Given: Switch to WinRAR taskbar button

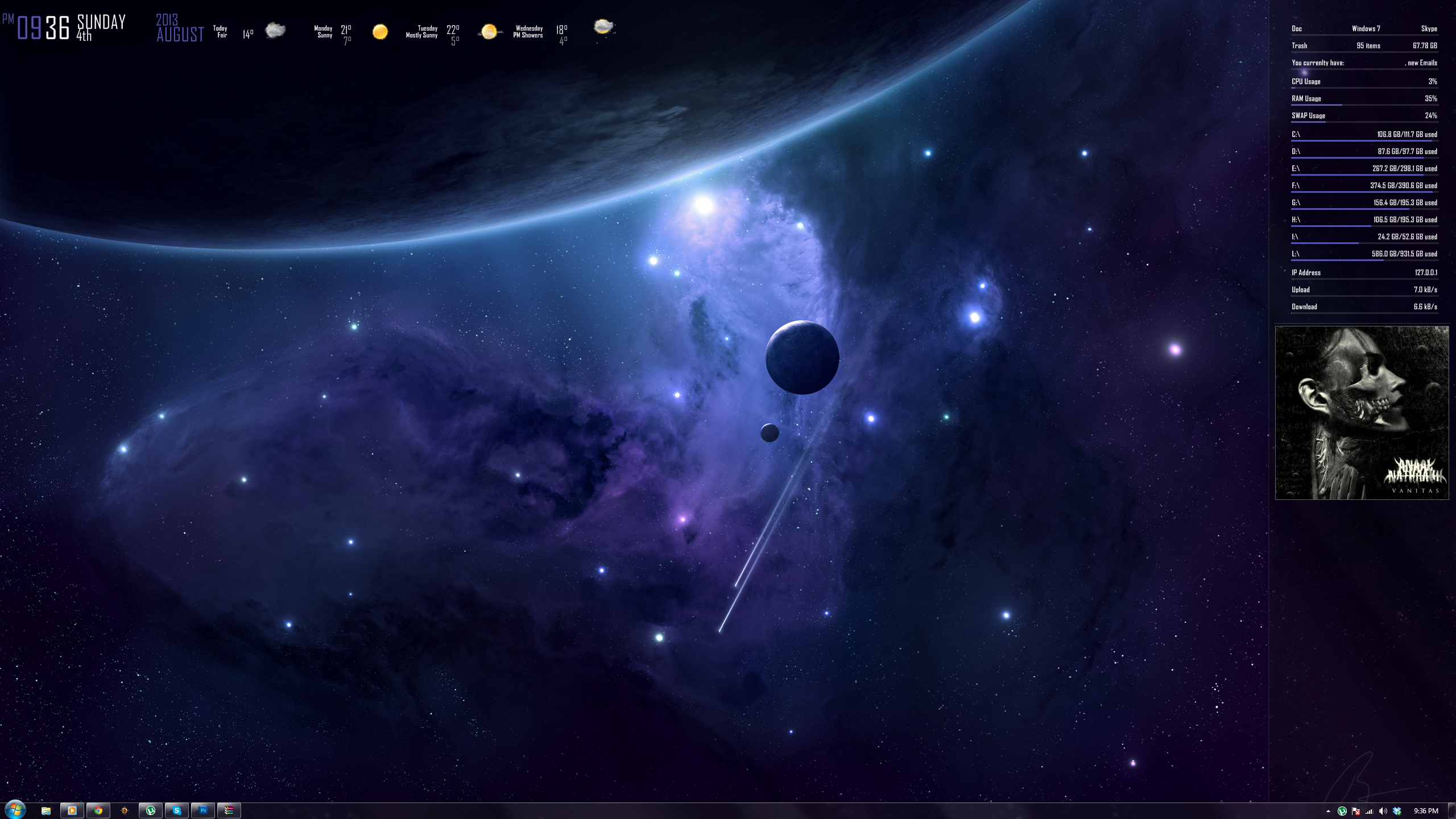Looking at the screenshot, I should tap(229, 810).
